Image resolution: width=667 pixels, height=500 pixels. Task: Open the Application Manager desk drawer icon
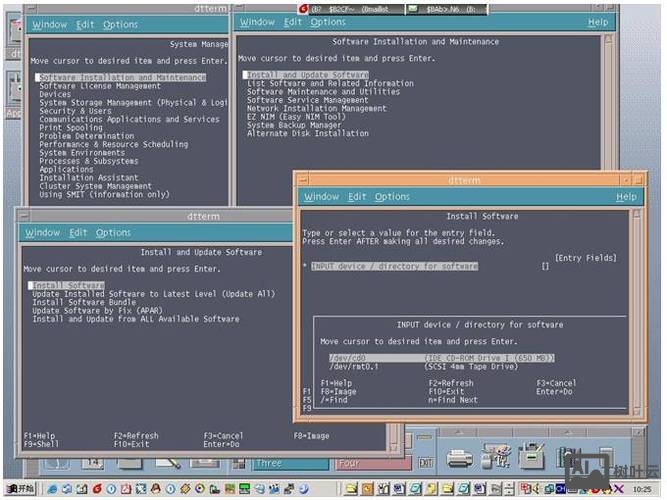click(x=531, y=459)
